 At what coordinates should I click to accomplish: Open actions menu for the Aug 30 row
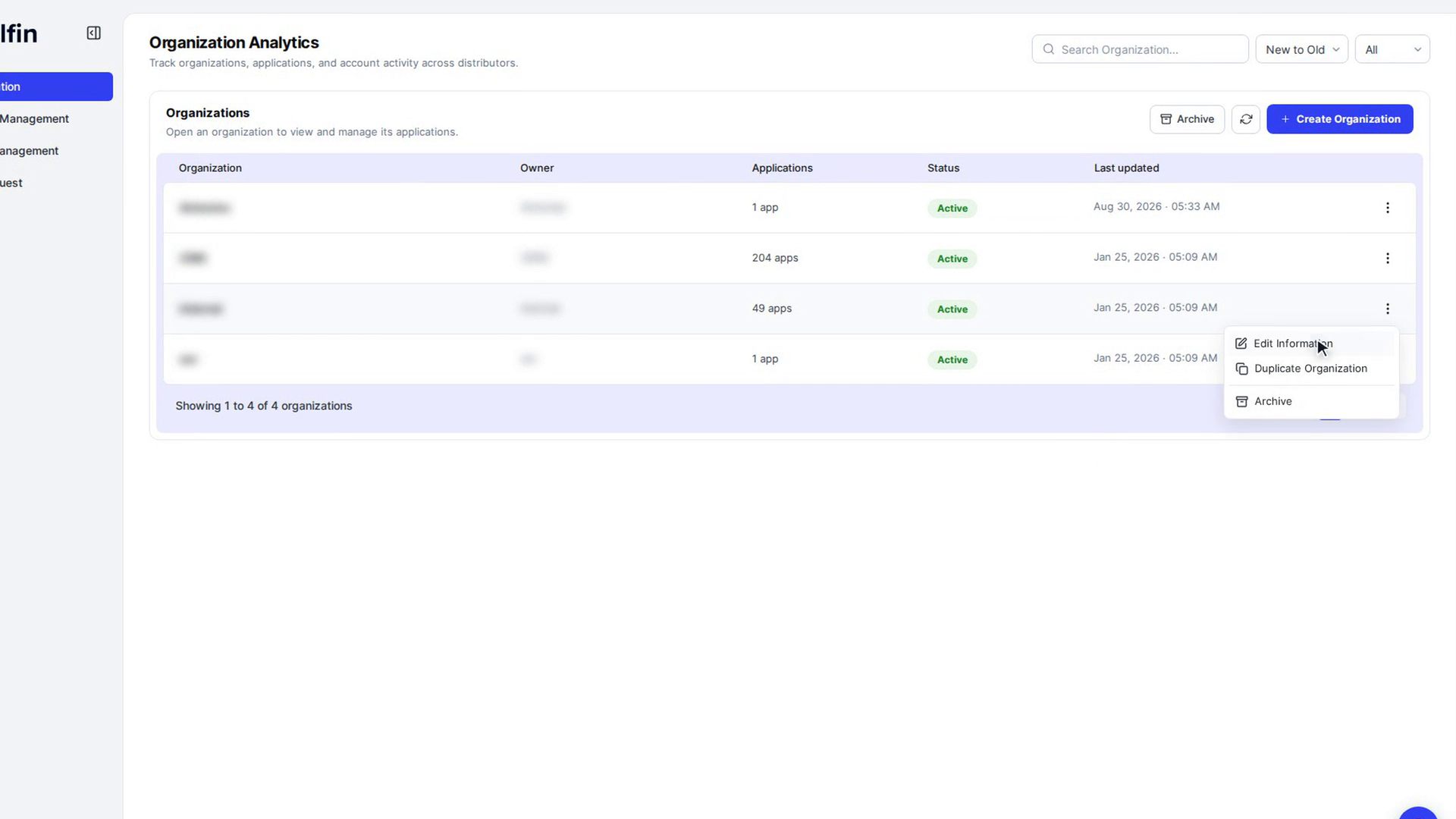point(1388,208)
